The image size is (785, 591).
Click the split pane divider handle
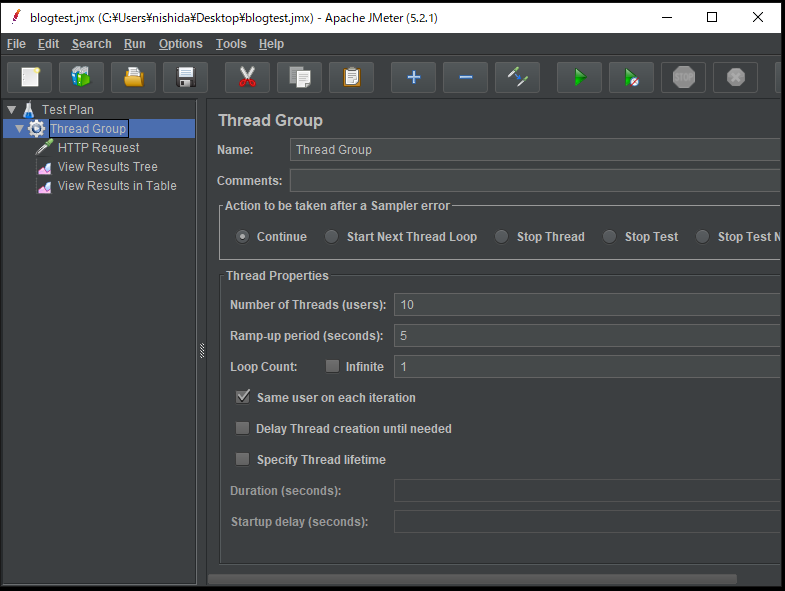pos(202,351)
